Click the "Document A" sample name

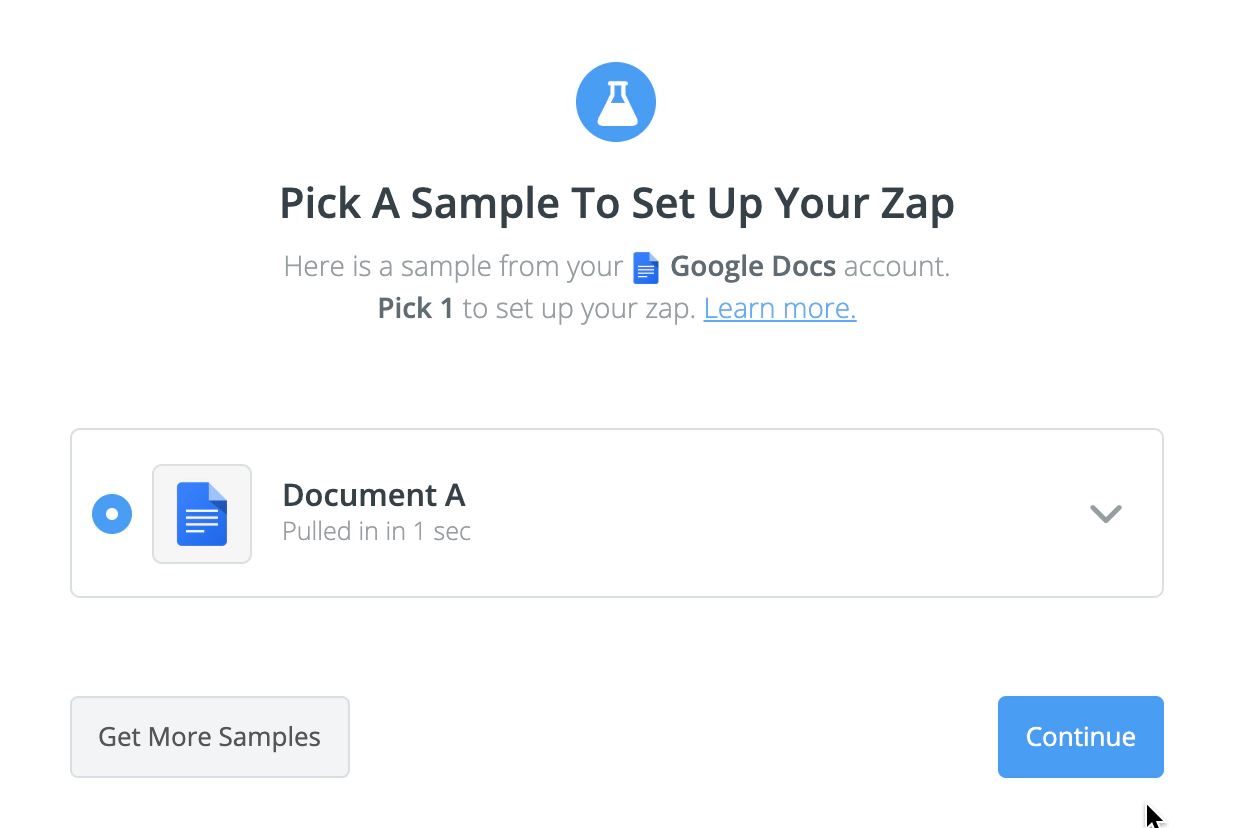(374, 495)
